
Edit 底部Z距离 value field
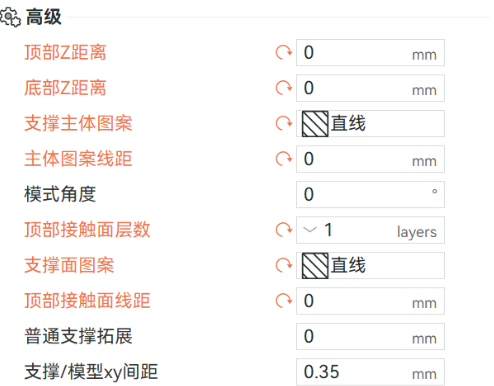point(370,88)
